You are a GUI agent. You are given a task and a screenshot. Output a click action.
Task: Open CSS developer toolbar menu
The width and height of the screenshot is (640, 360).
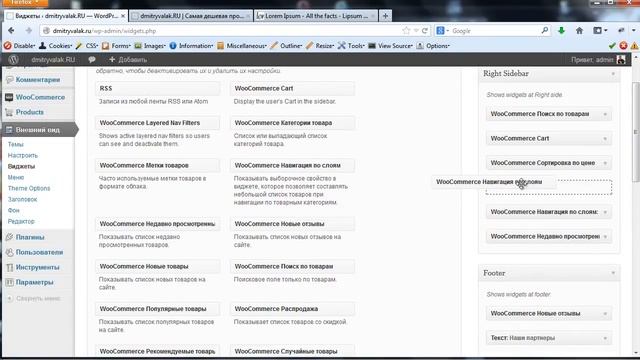click(87, 46)
